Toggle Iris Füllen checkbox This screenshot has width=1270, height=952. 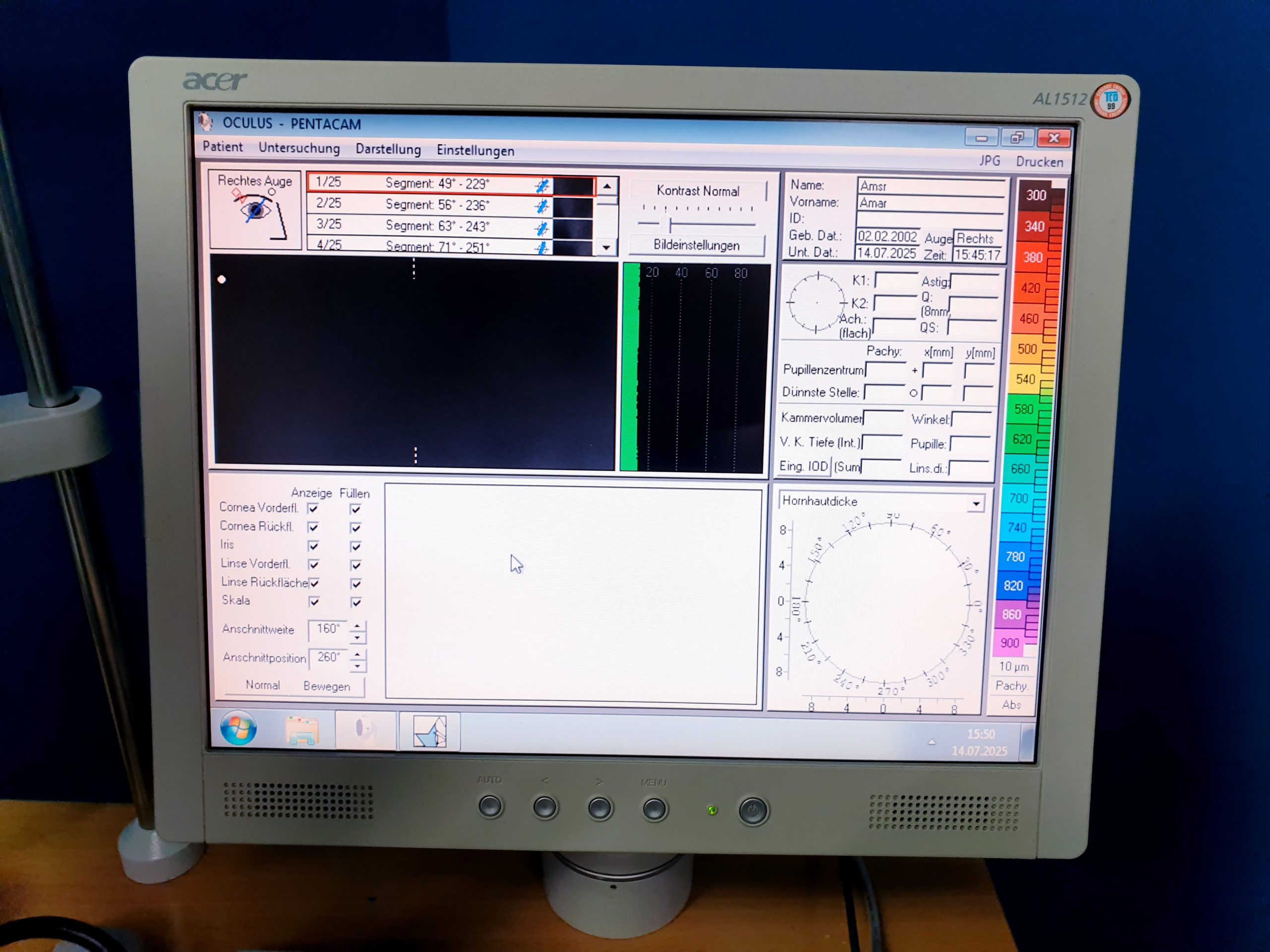(x=356, y=546)
